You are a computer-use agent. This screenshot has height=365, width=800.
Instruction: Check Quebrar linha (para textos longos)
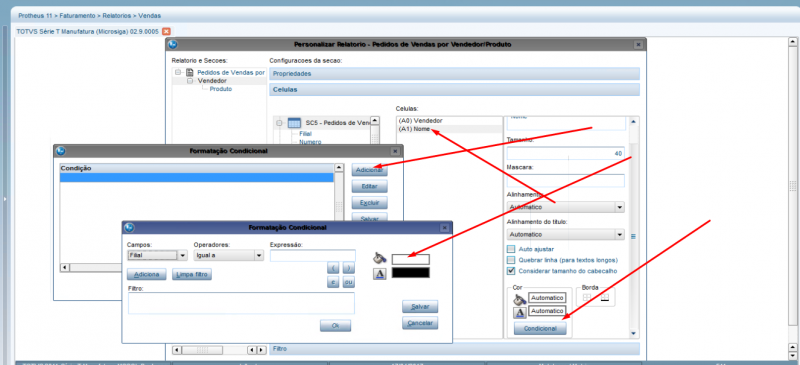(511, 260)
